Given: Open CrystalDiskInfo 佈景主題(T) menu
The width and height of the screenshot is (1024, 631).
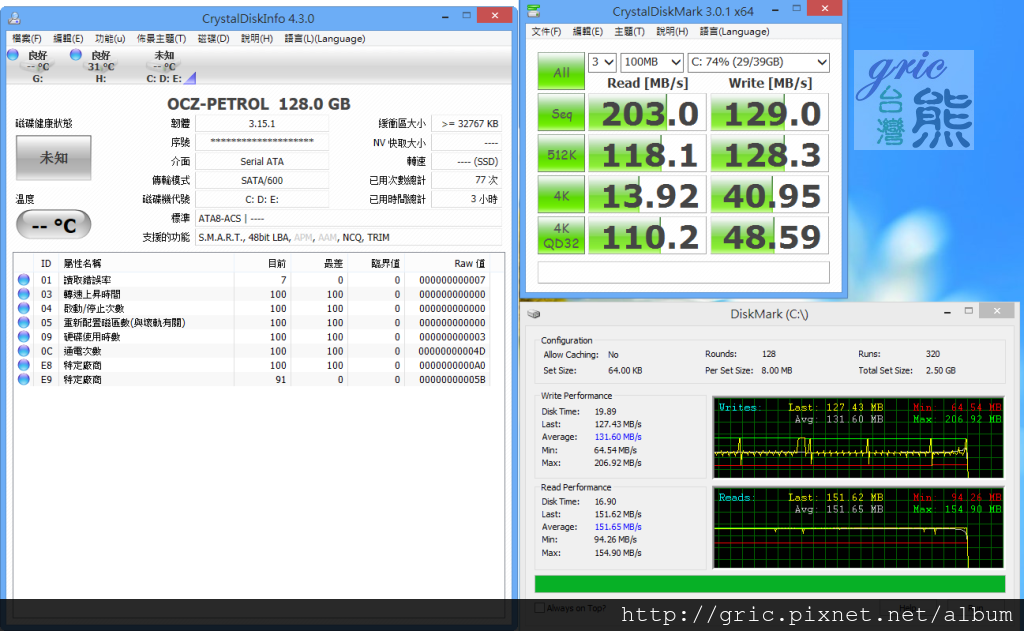Looking at the screenshot, I should tap(161, 39).
